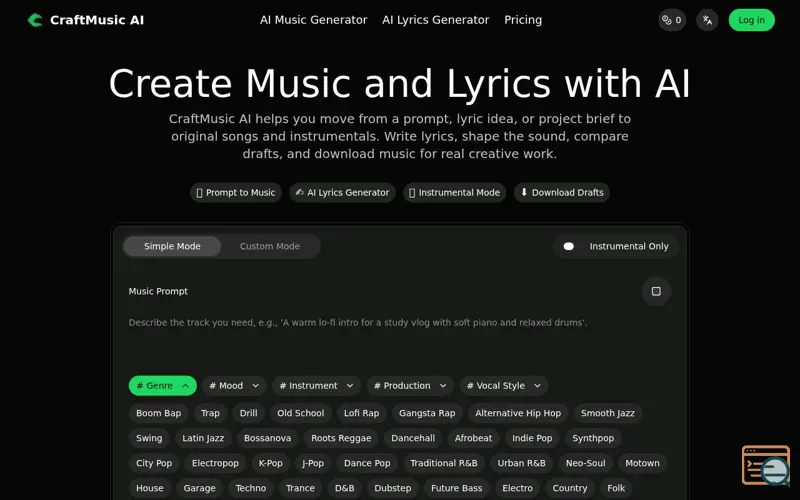Screen dimensions: 800x500
Task: Select the Old School genre tag
Action: 301,413
